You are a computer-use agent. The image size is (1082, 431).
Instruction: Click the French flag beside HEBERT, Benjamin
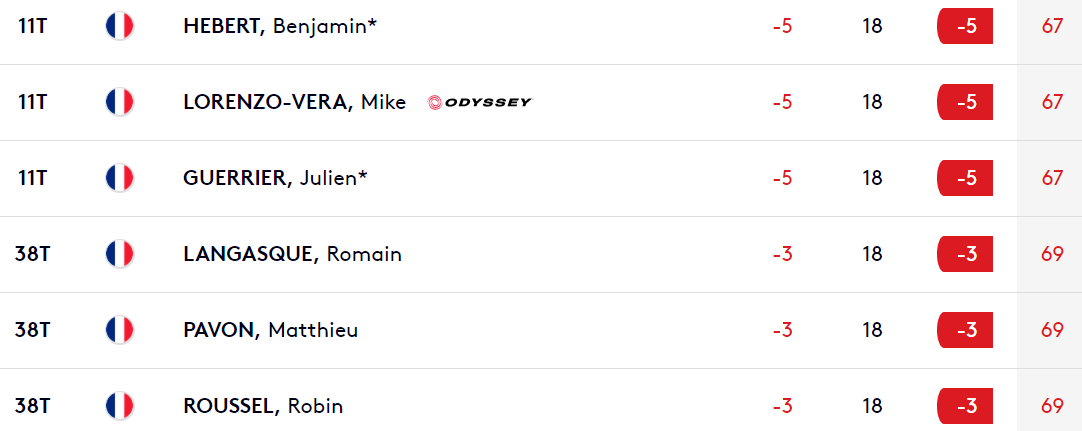(x=119, y=26)
